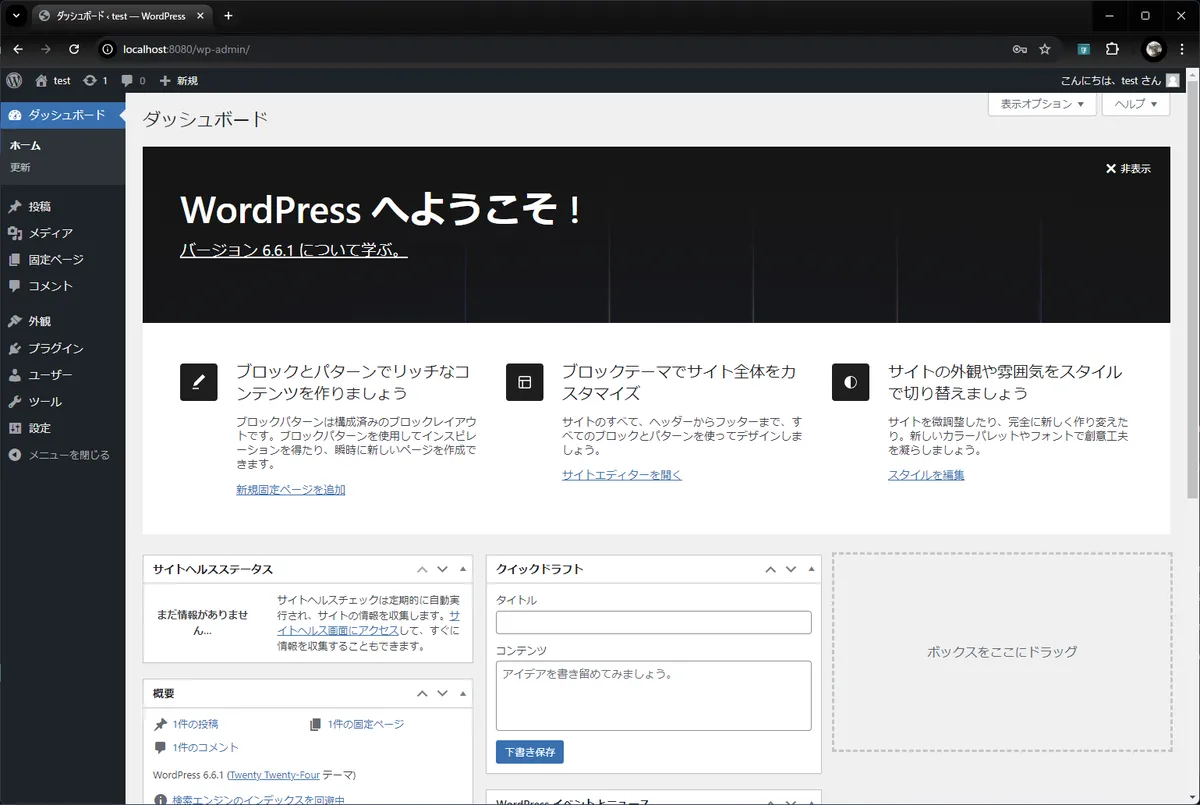Select 更新 submenu item
The height and width of the screenshot is (805, 1200).
(20, 167)
